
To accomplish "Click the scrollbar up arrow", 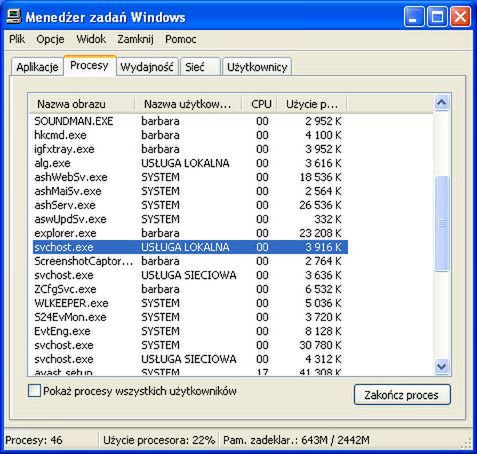I will [442, 103].
